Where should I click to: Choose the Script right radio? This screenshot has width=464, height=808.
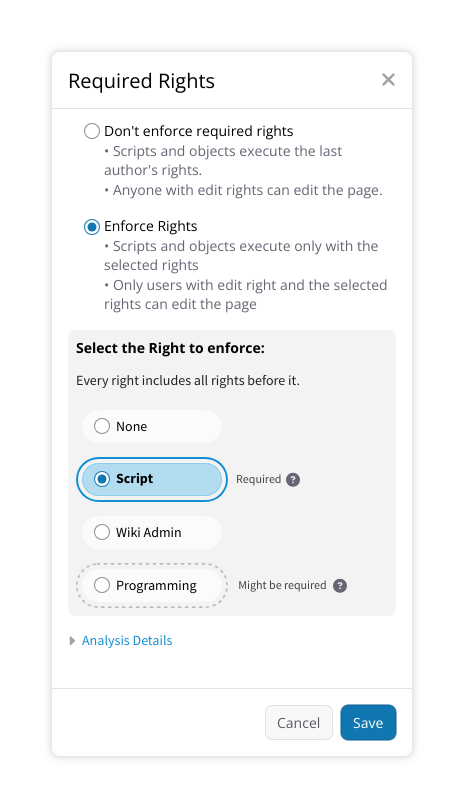click(x=102, y=479)
